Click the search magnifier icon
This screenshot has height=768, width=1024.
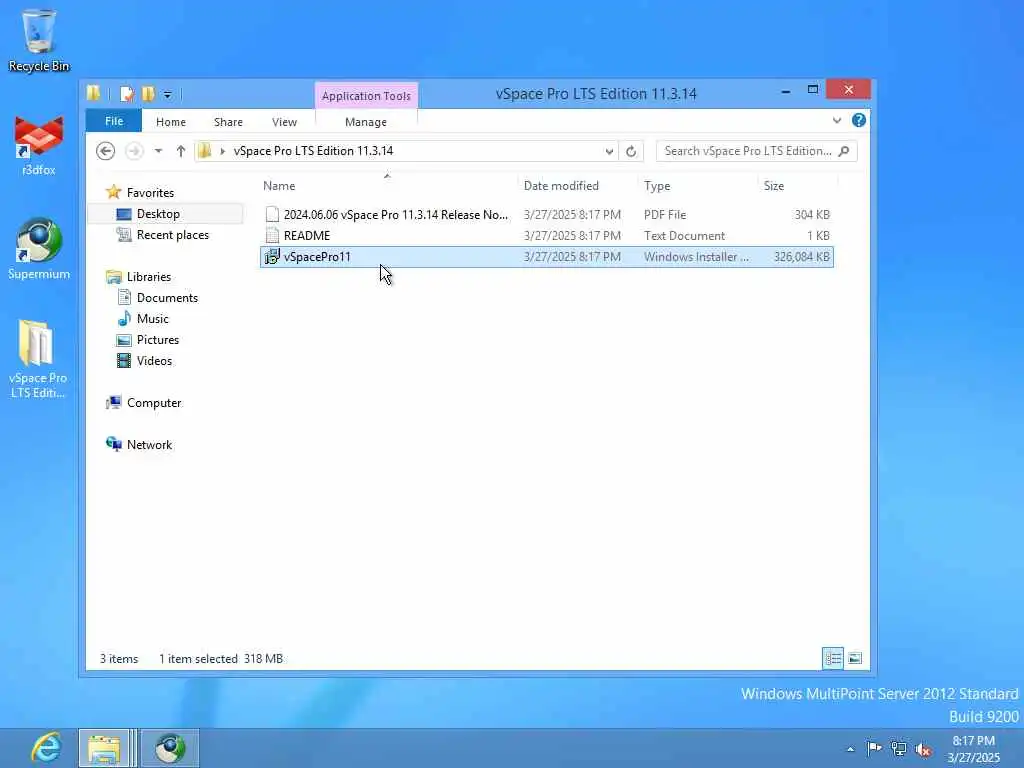tap(844, 151)
